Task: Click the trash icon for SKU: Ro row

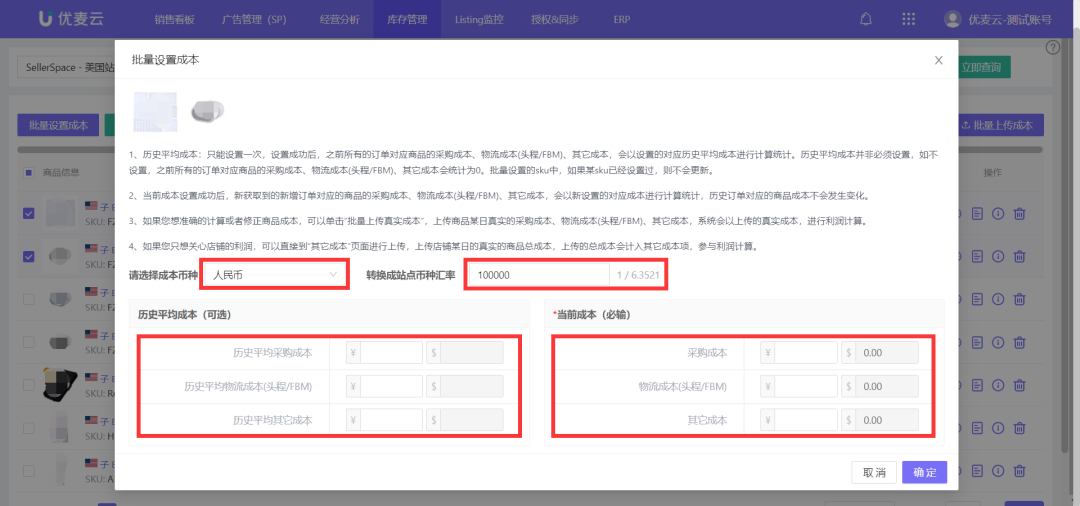Action: tap(1020, 385)
